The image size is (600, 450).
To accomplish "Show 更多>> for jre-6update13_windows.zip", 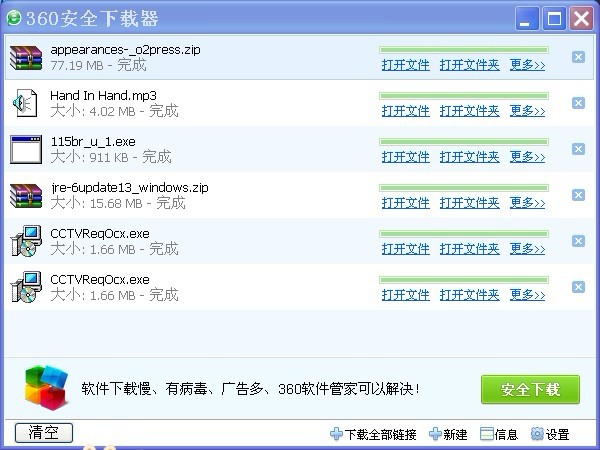I will tap(527, 203).
